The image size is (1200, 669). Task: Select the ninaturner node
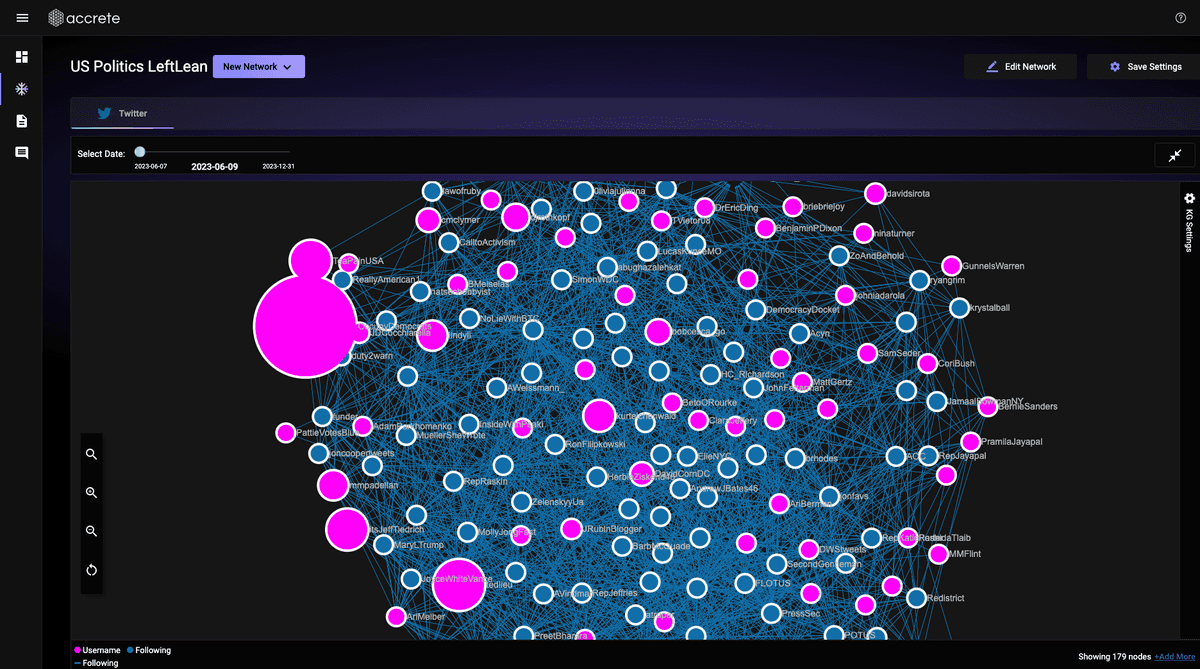click(x=864, y=233)
